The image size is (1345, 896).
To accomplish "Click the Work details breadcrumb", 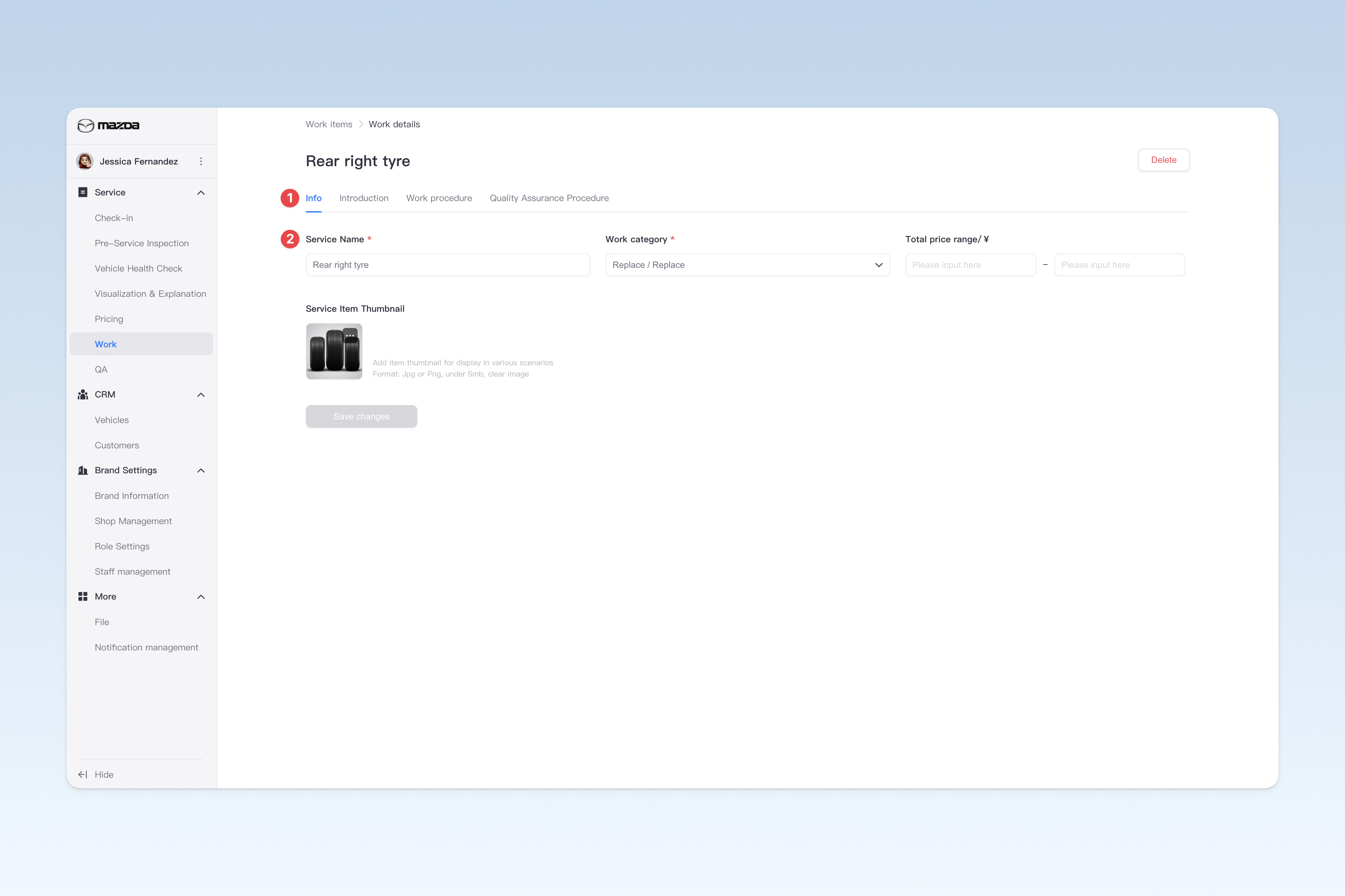I will point(394,124).
